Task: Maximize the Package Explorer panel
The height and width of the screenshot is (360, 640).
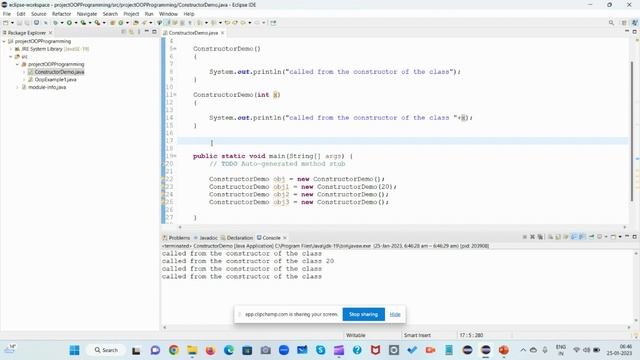Action: 154,32
